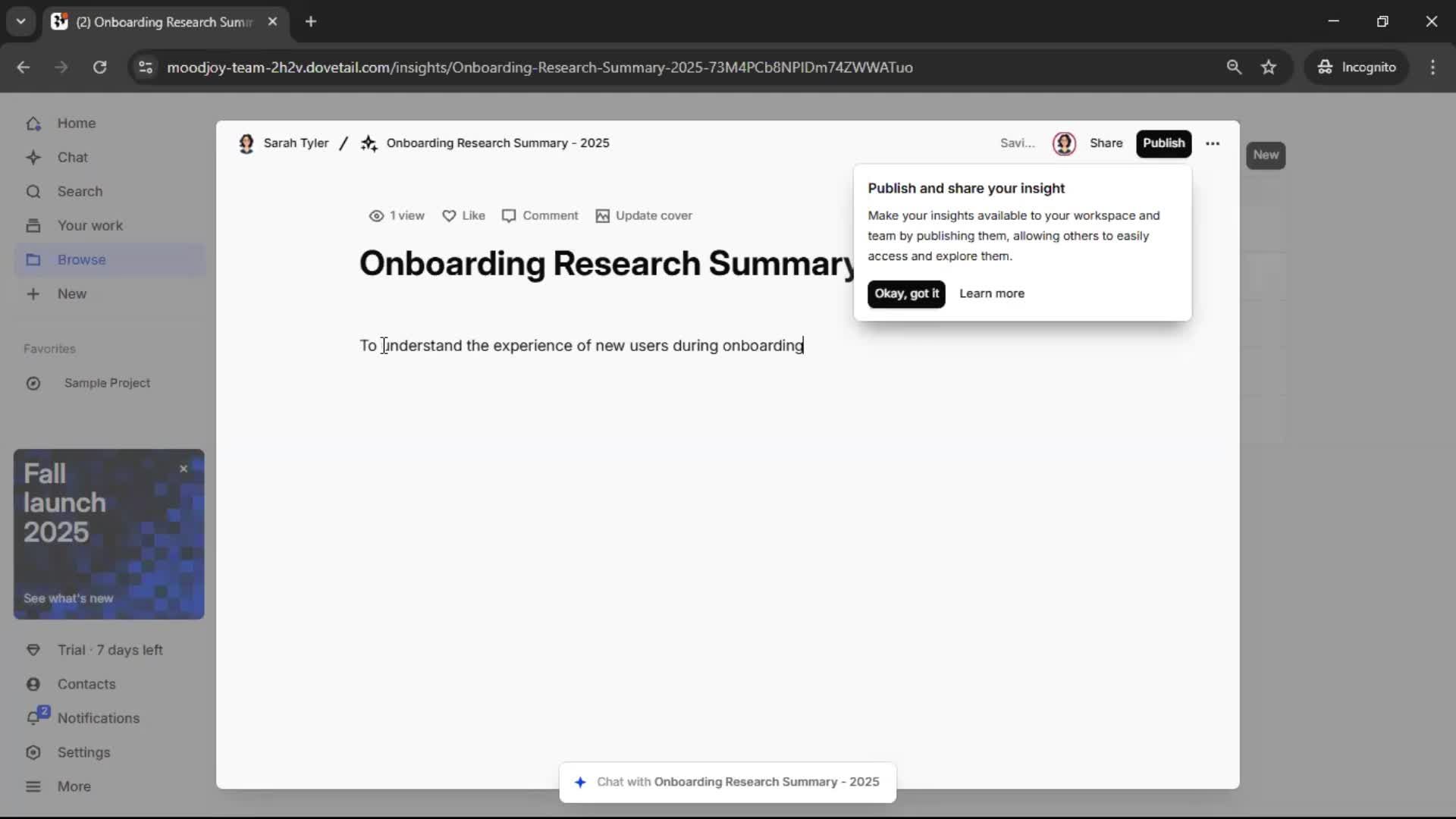The image size is (1456, 819).
Task: Bookmark this page with the star
Action: 1269,67
